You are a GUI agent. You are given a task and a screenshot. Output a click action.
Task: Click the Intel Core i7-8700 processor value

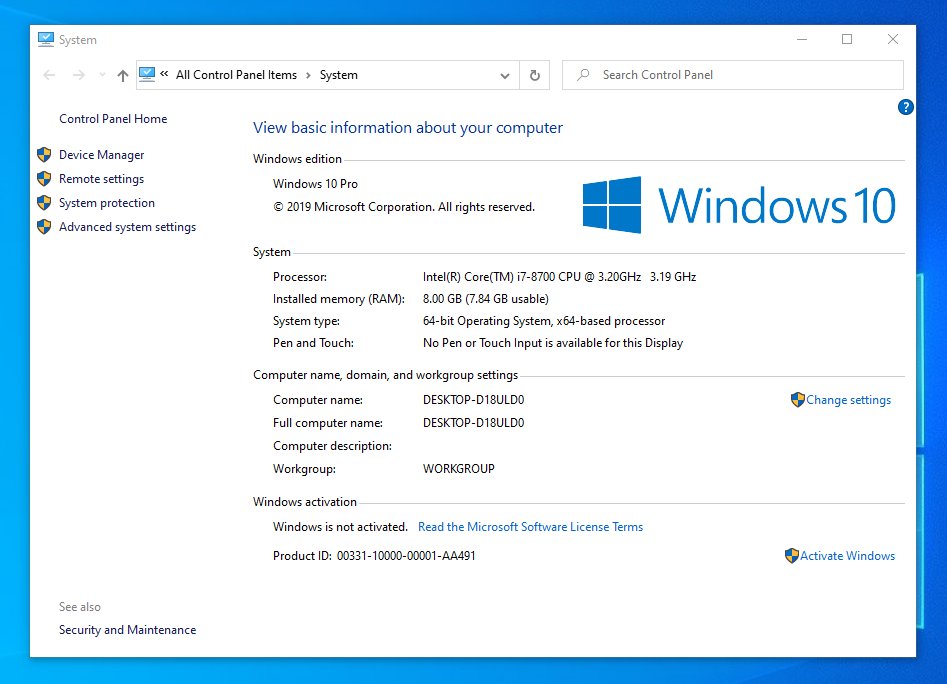(x=559, y=277)
